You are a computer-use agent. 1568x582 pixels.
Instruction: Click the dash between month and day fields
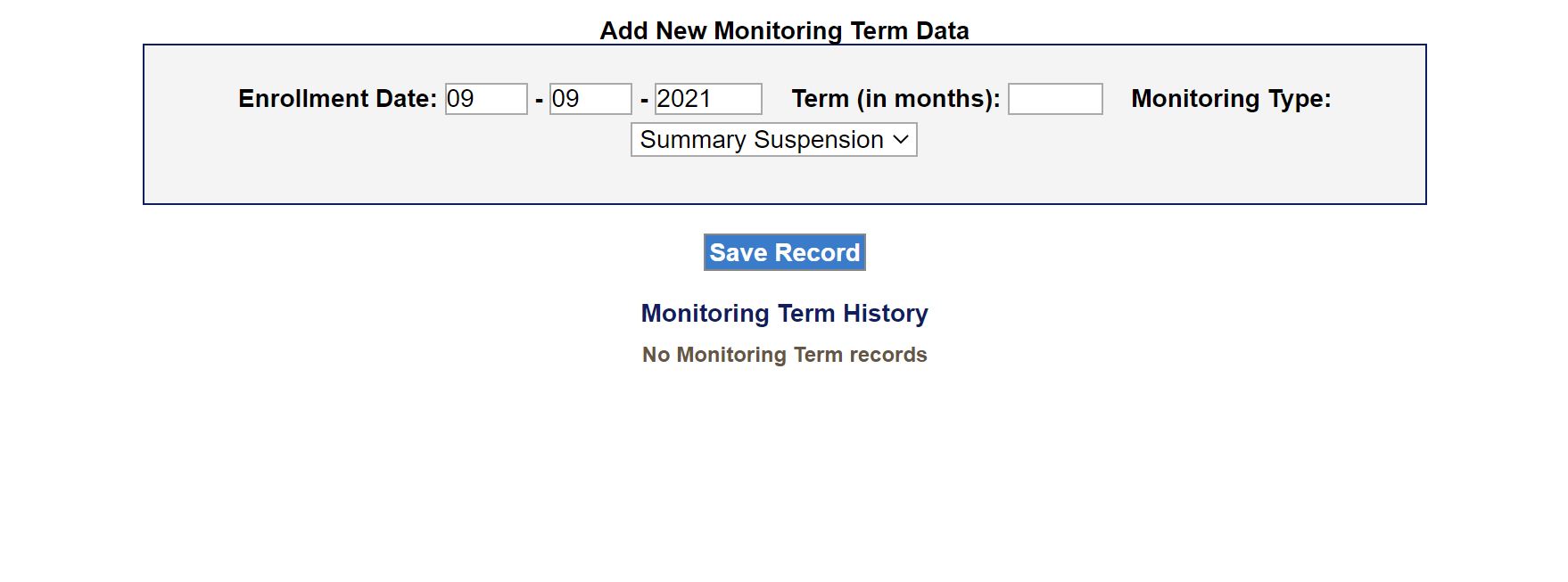pos(539,100)
